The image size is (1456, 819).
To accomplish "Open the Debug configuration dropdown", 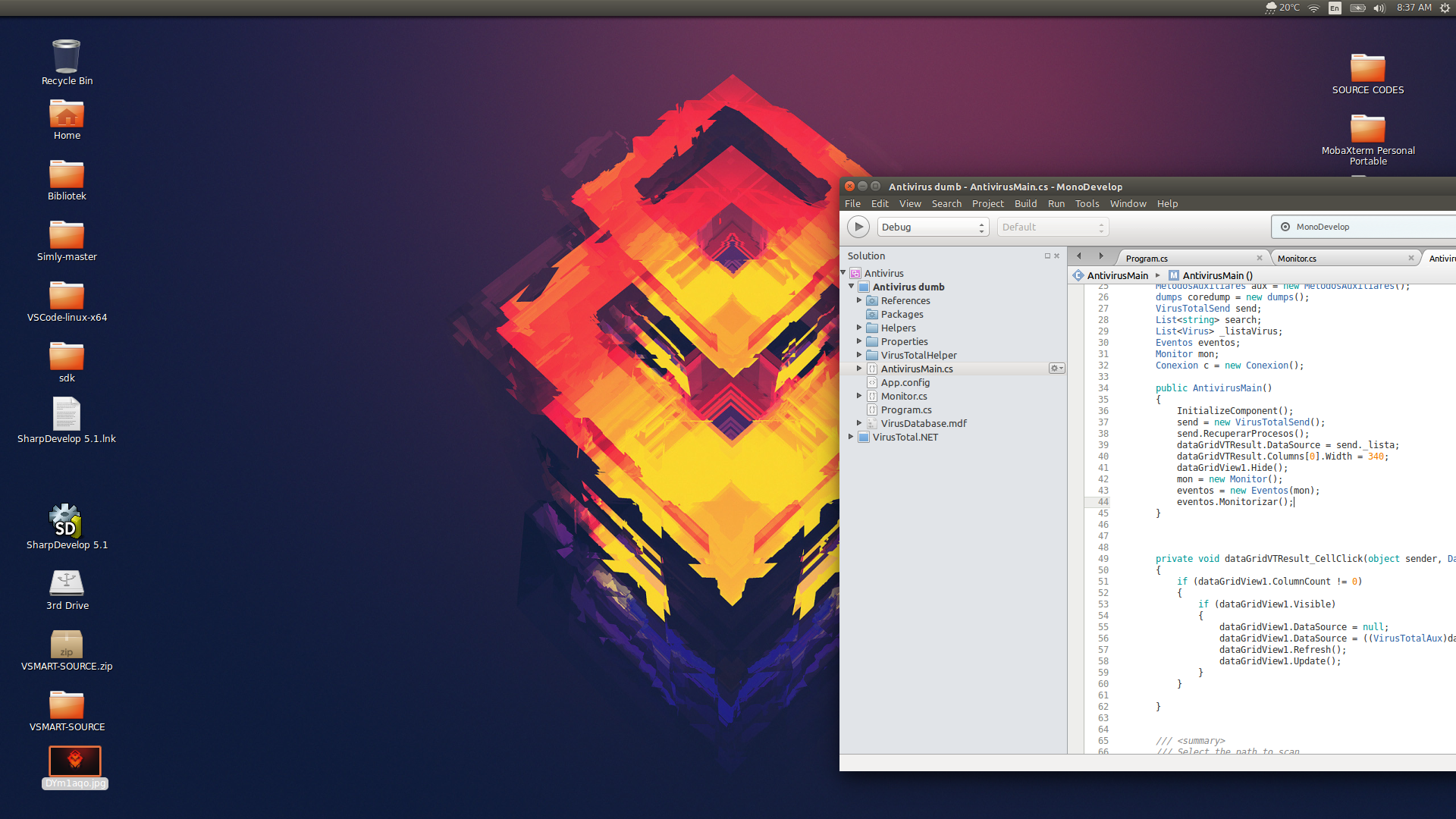I will click(x=933, y=227).
